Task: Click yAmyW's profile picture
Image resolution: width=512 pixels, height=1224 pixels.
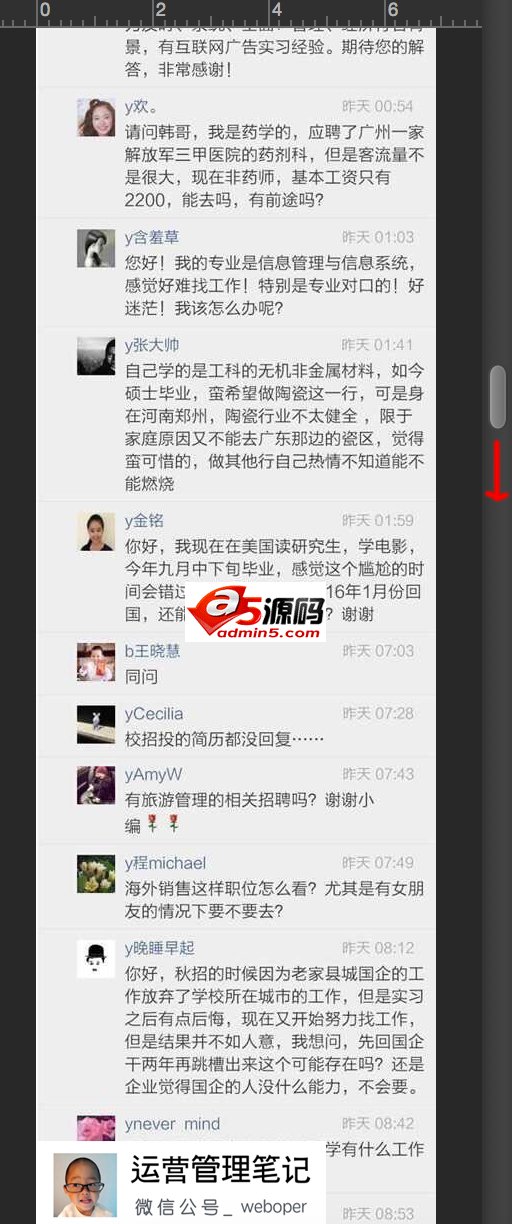Action: click(x=96, y=785)
